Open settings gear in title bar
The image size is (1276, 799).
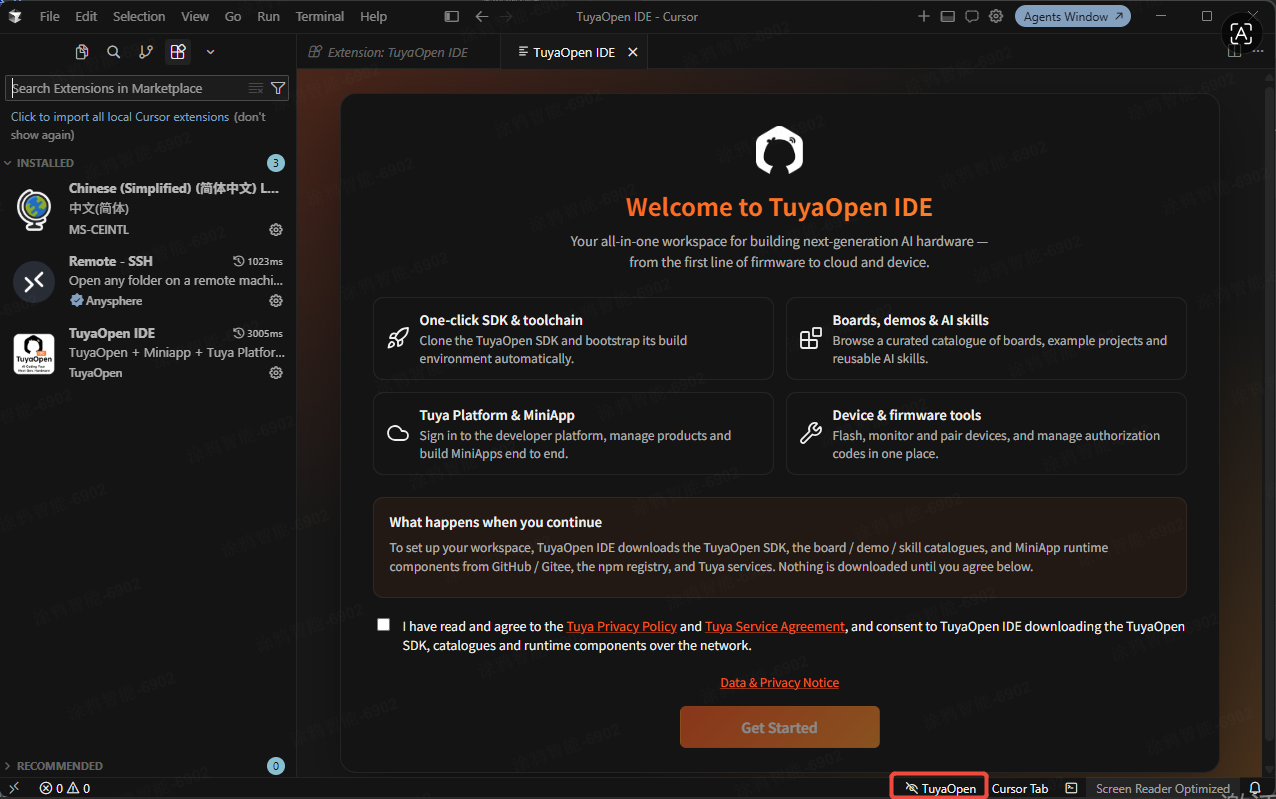click(996, 16)
